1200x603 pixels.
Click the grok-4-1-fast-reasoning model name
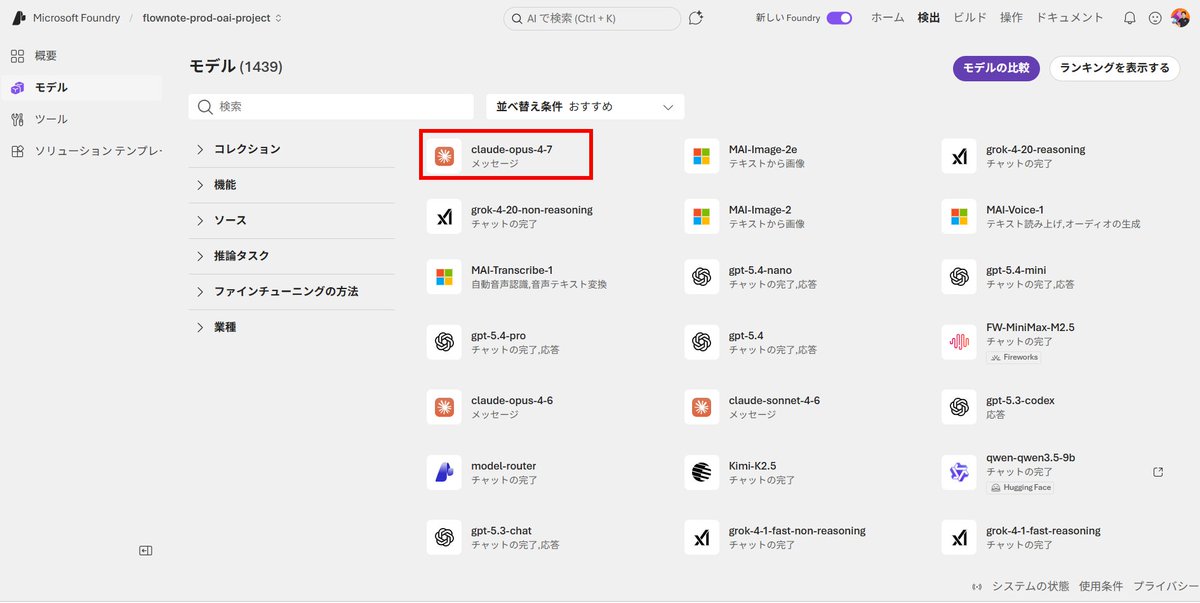pos(1043,531)
